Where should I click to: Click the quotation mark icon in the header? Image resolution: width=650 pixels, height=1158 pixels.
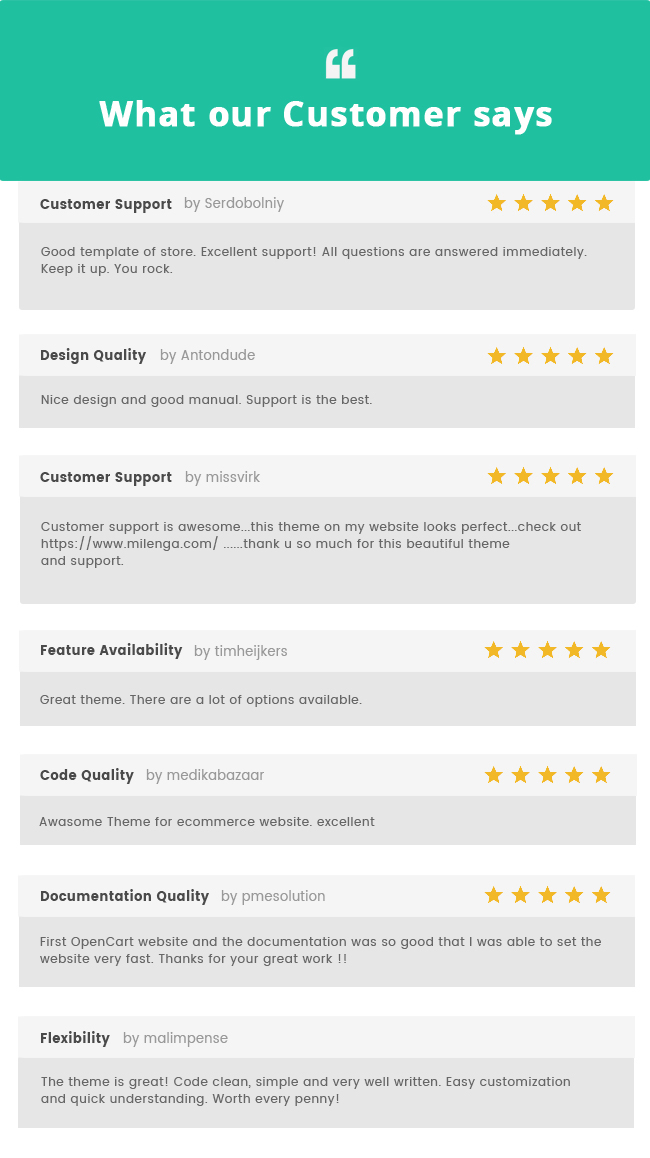340,64
